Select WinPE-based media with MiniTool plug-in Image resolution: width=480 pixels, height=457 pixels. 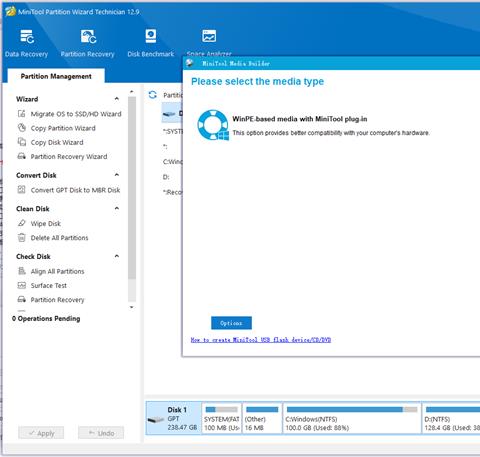(x=300, y=119)
